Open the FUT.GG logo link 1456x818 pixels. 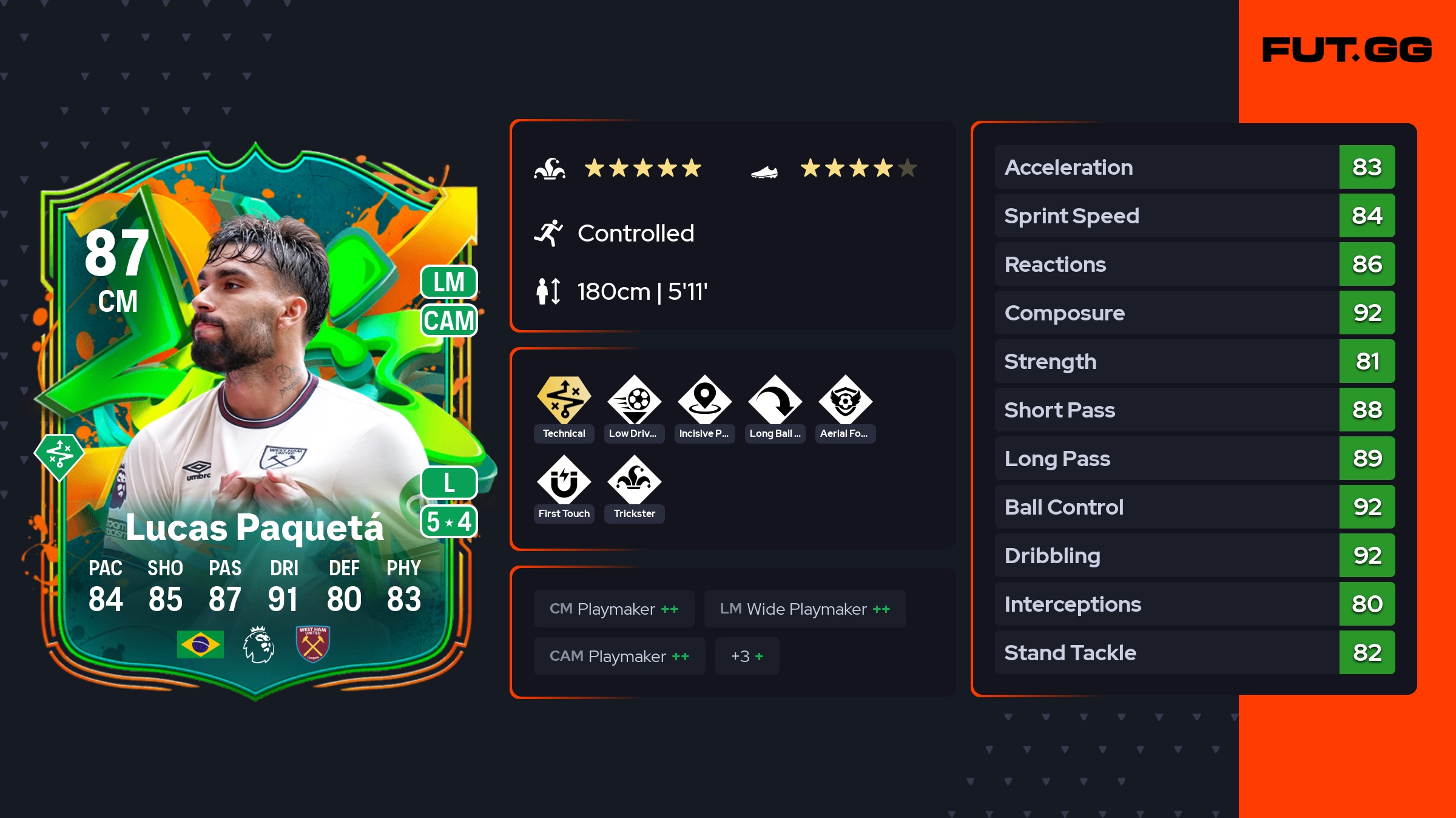point(1347,50)
